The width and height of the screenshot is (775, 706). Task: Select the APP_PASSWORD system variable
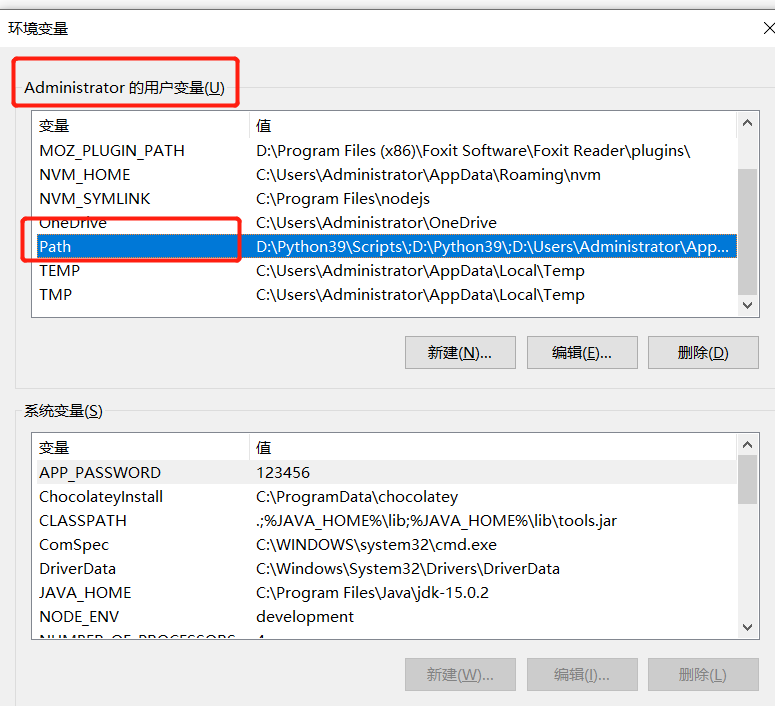pyautogui.click(x=387, y=473)
